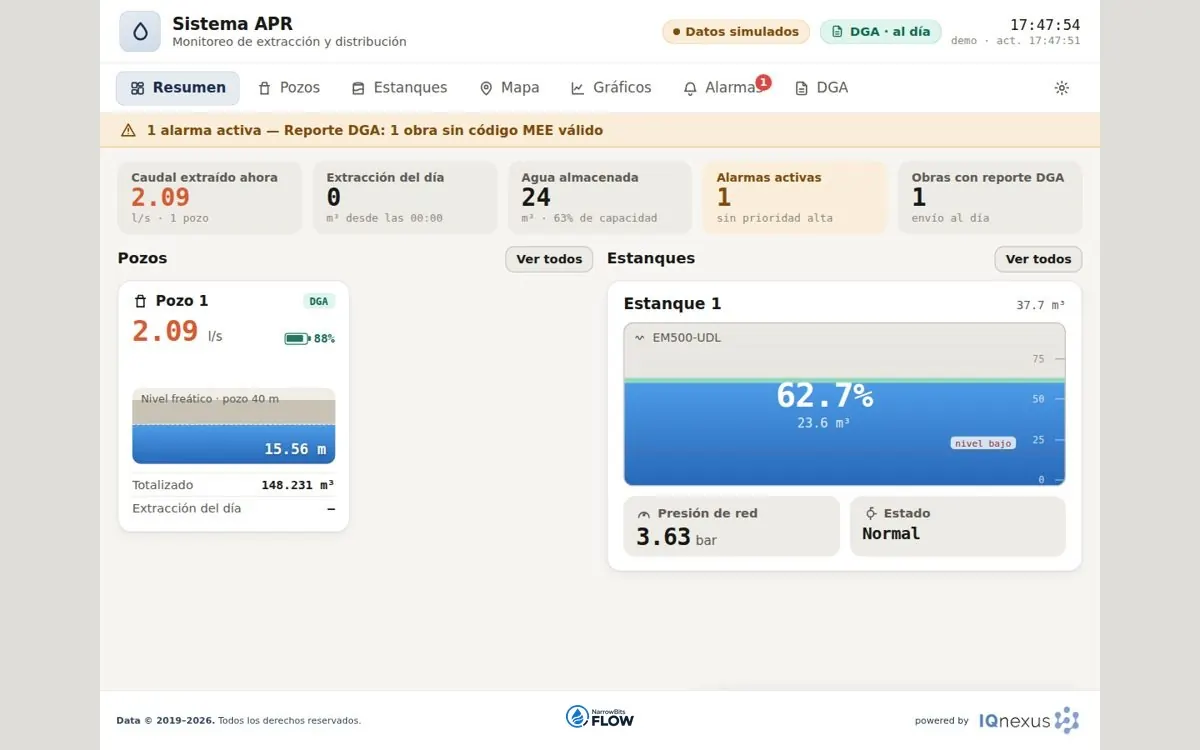Click the alarm bell icon with badge
This screenshot has width=1200, height=750.
click(690, 88)
